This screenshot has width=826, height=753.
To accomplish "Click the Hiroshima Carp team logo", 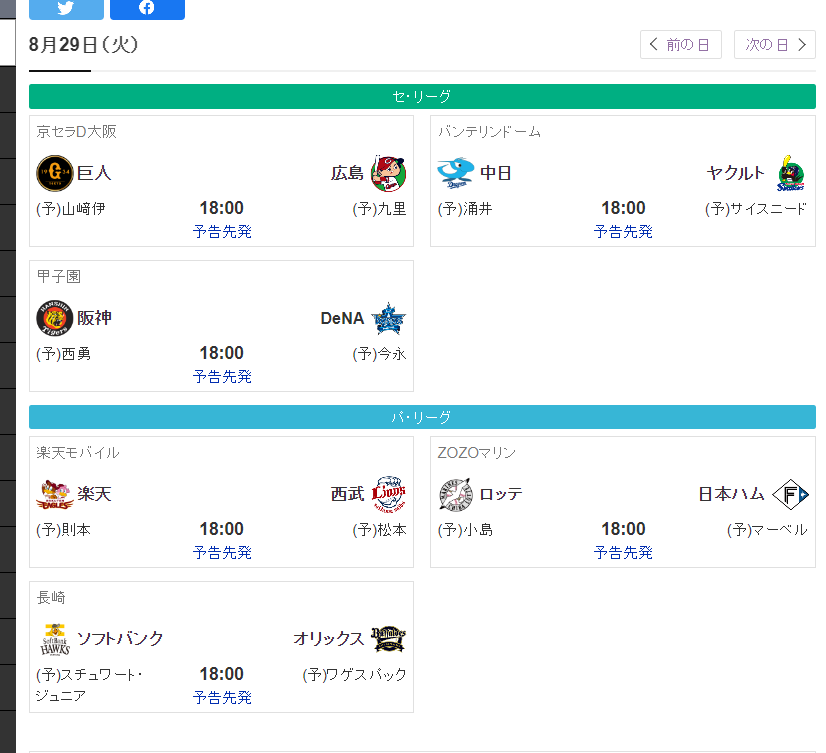I will click(x=388, y=173).
